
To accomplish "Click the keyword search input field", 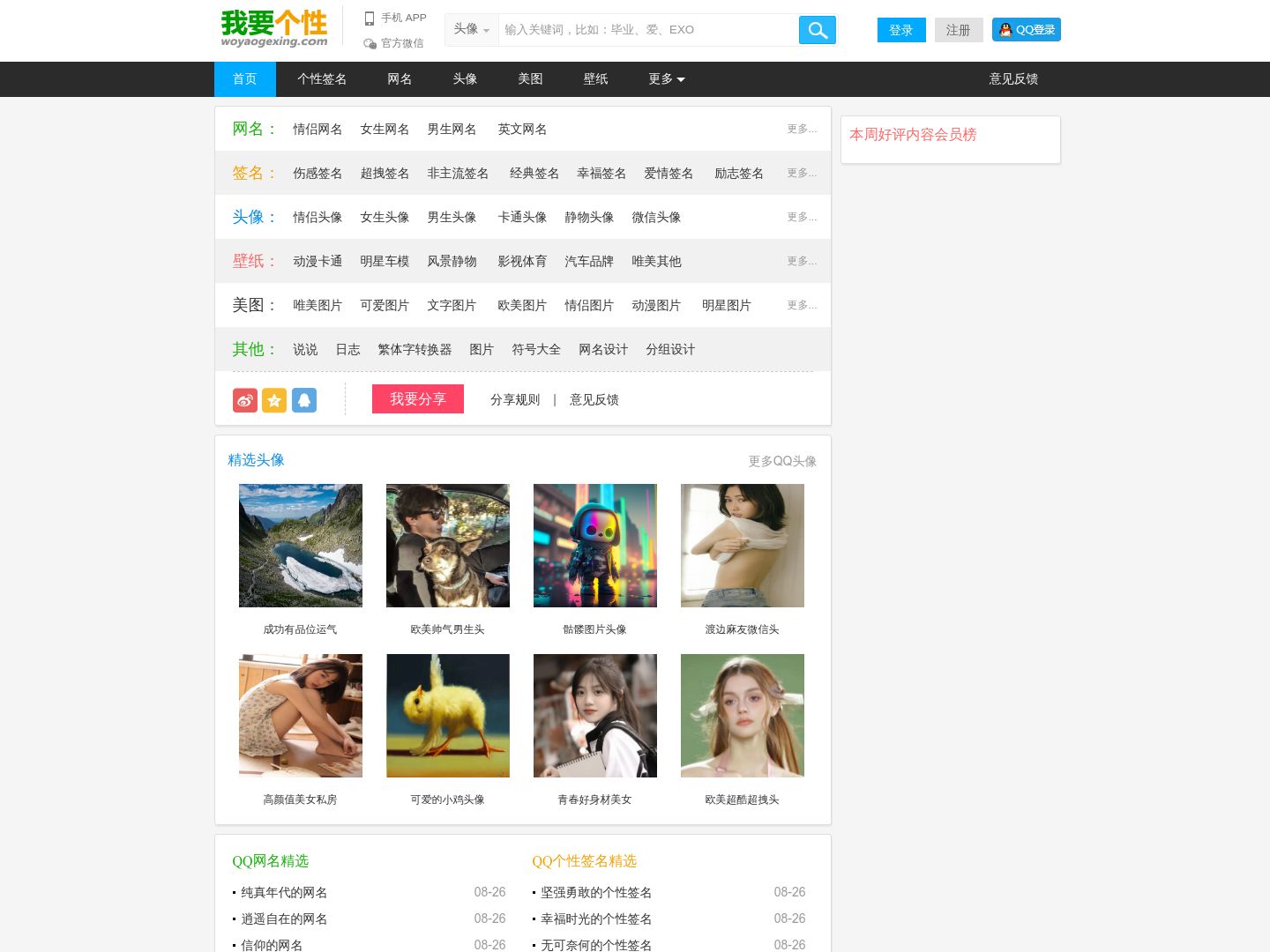I will click(x=648, y=30).
